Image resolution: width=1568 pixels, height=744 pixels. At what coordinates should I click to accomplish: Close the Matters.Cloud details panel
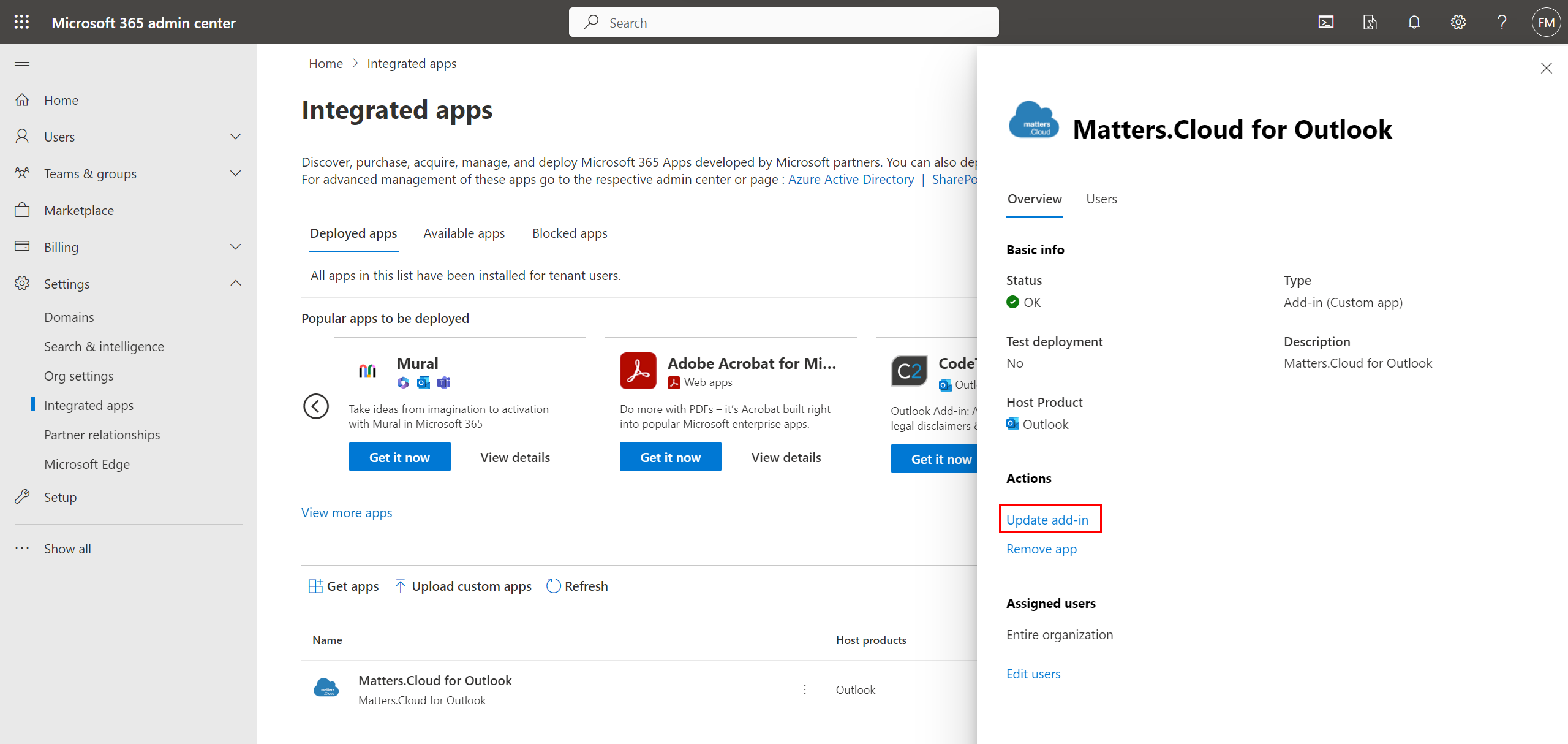pyautogui.click(x=1547, y=68)
